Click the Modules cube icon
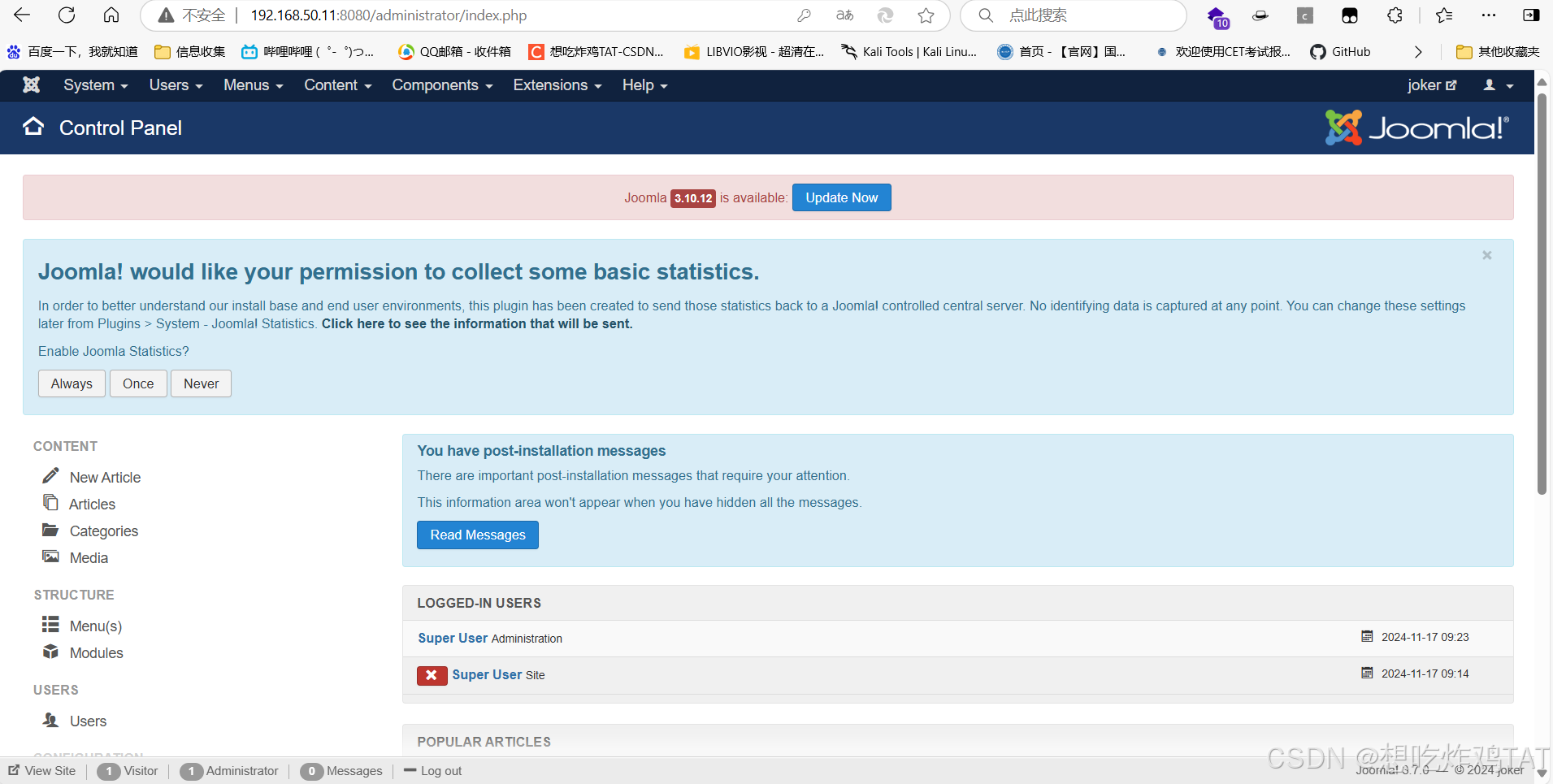 [50, 652]
